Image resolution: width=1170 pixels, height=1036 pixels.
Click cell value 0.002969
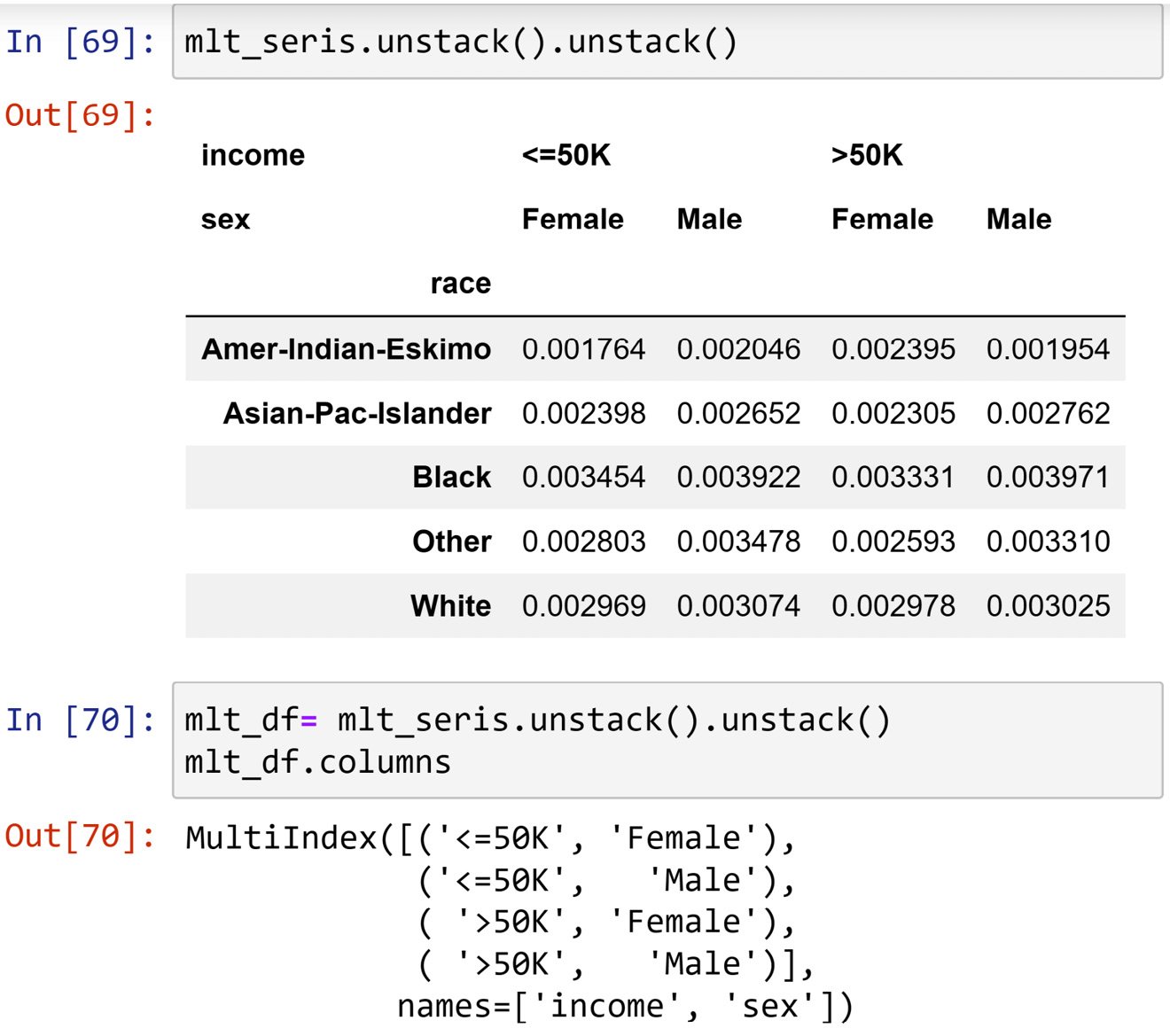click(583, 605)
